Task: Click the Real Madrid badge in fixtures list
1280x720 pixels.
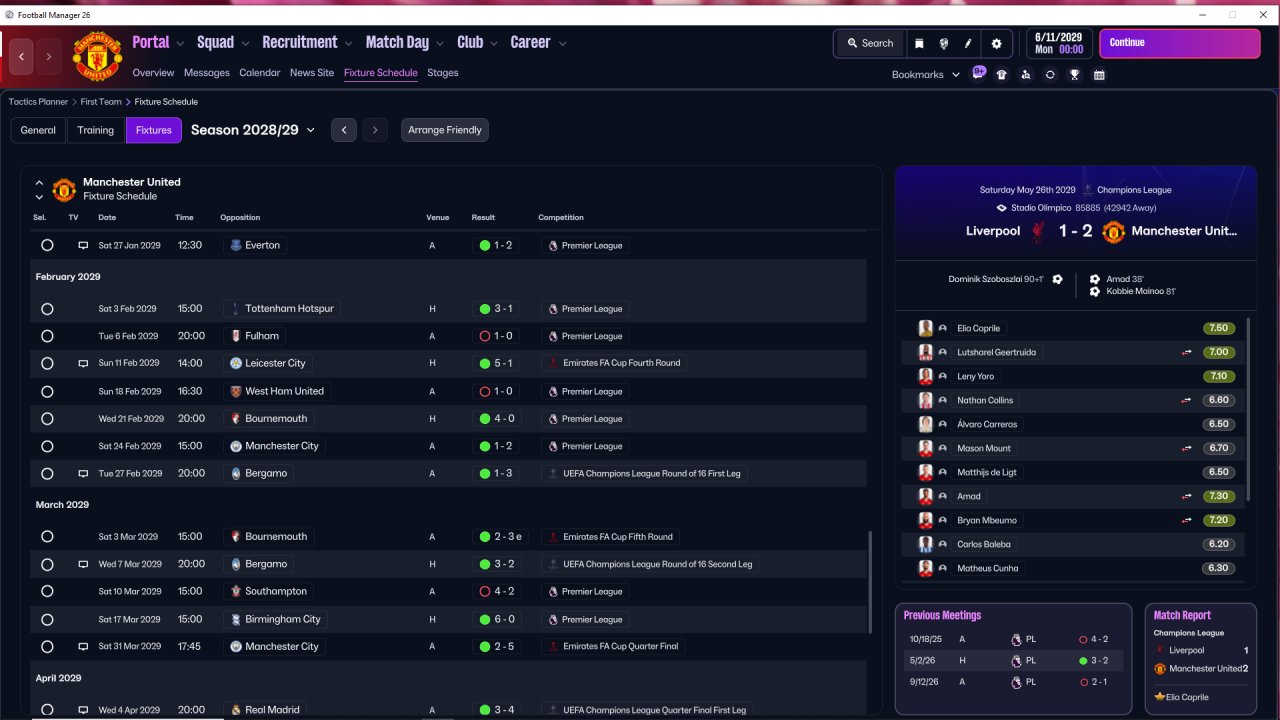Action: click(x=236, y=710)
